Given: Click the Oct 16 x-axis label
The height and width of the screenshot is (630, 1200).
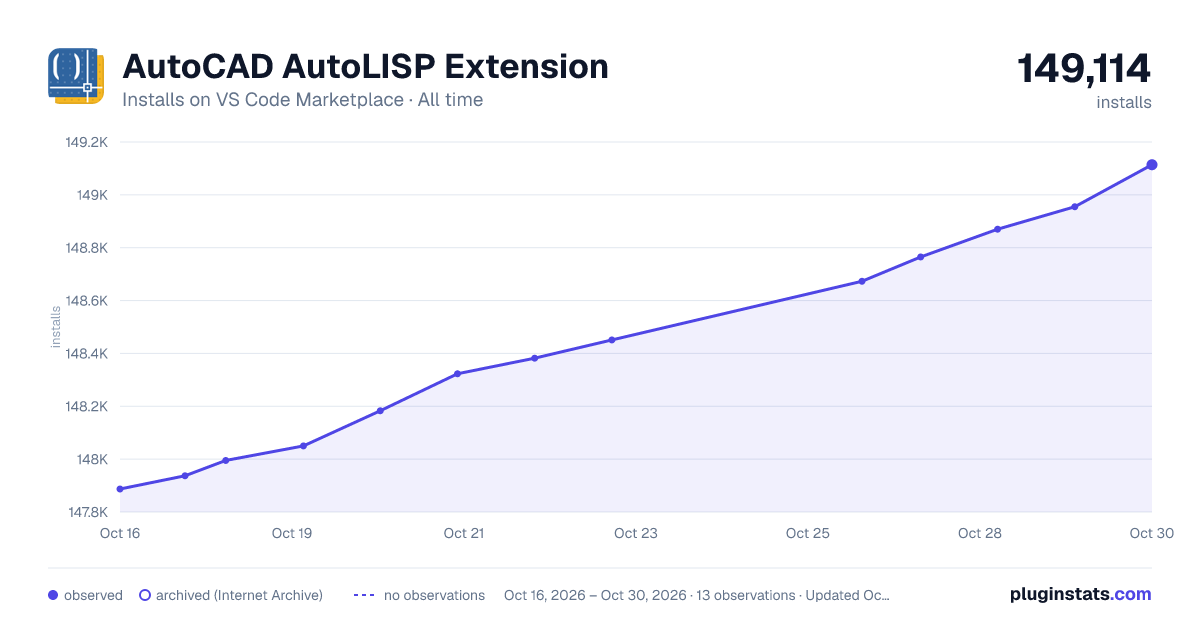Looking at the screenshot, I should coord(120,533).
